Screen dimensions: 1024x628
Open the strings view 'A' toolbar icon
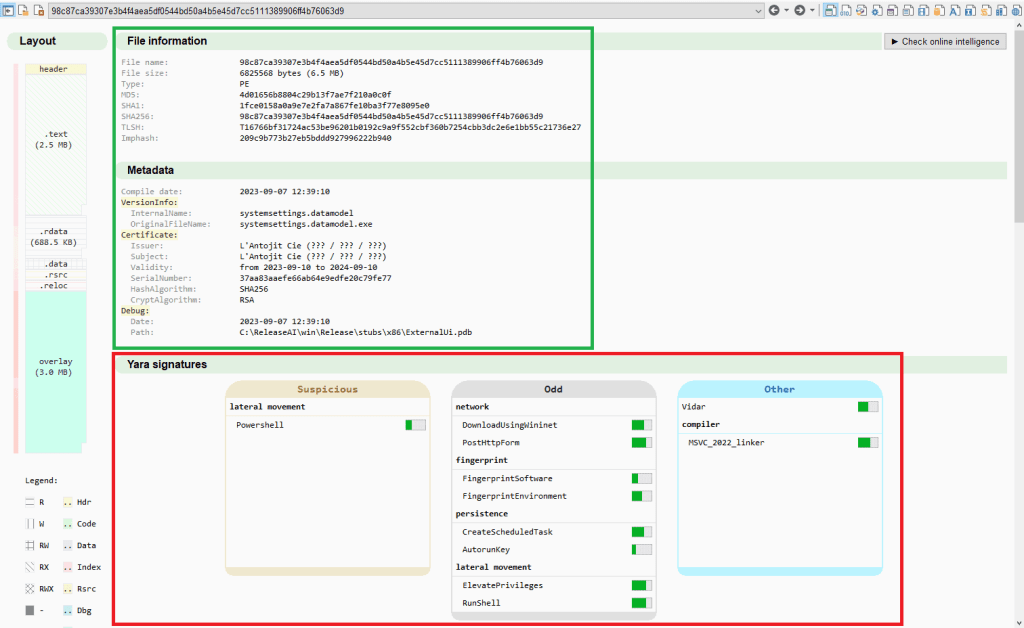point(954,11)
